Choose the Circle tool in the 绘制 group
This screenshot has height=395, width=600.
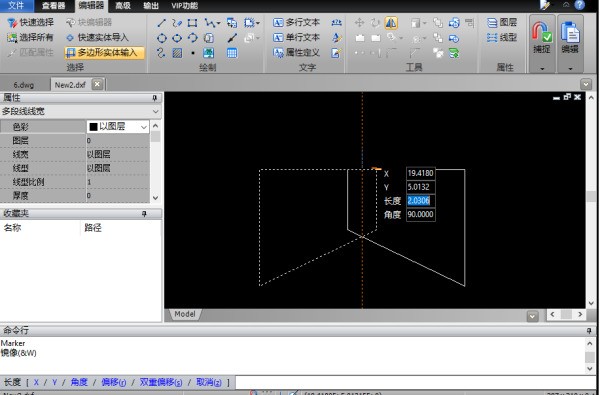(161, 38)
